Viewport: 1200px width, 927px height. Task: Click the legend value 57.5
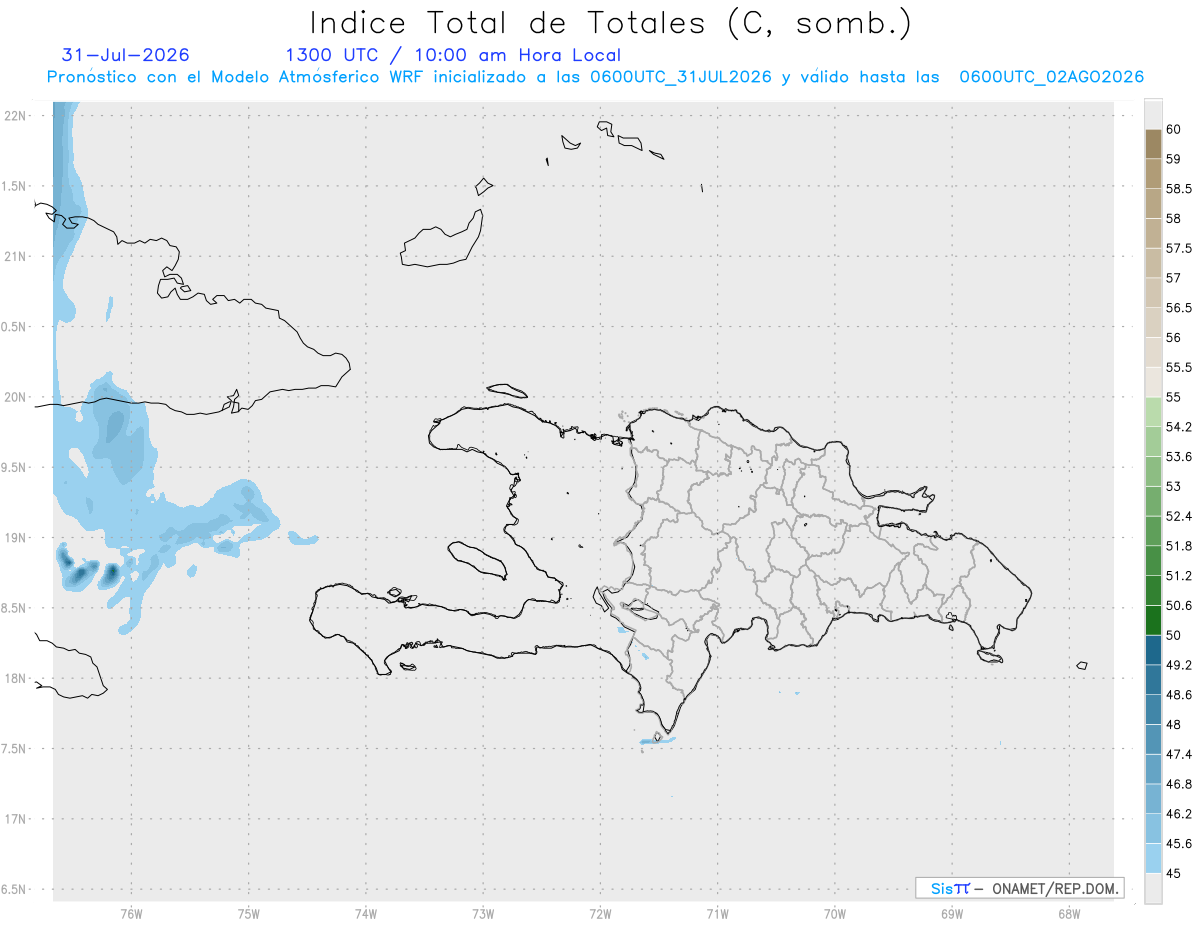click(1178, 248)
